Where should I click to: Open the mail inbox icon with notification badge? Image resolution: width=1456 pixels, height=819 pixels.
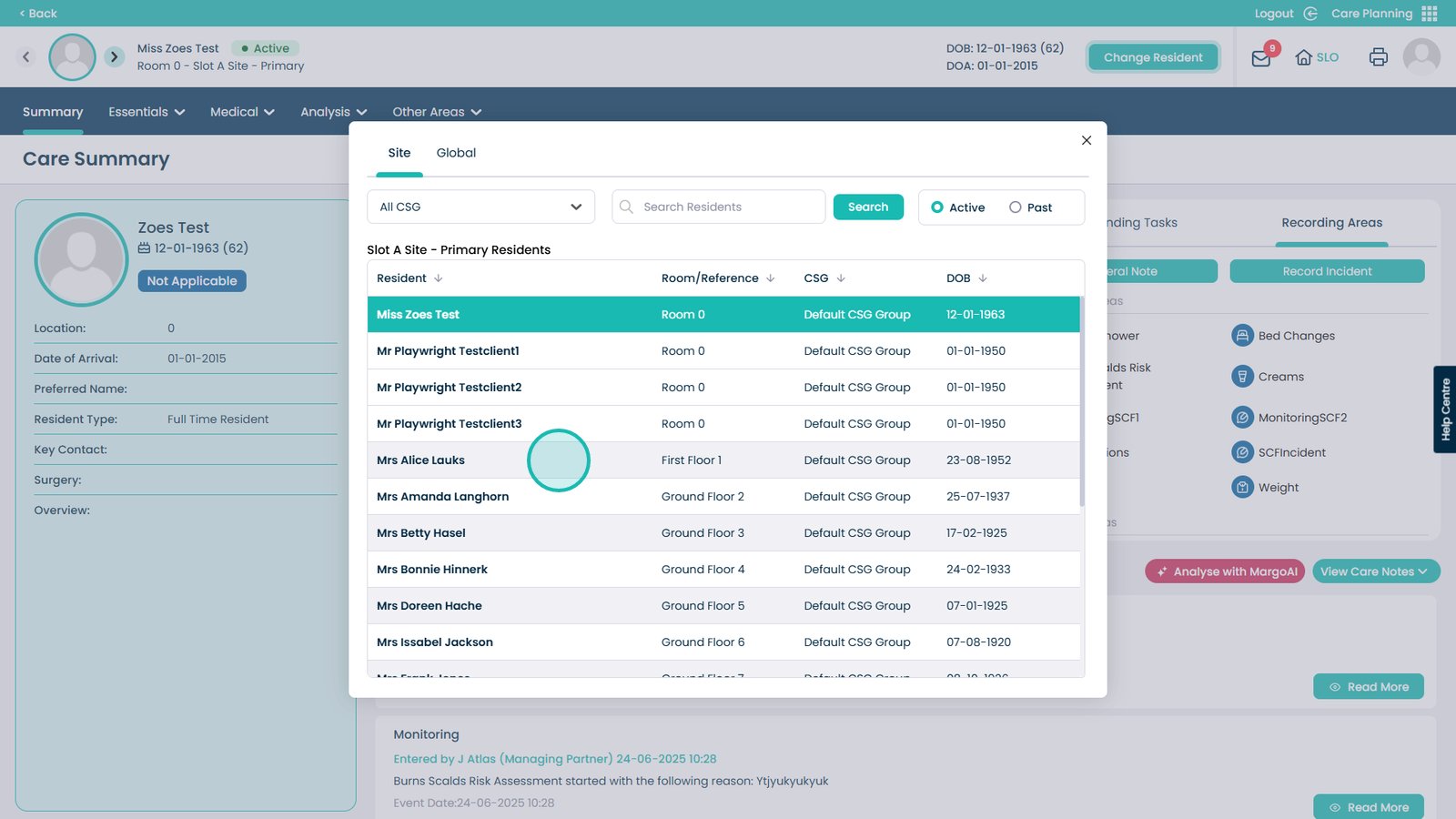pos(1261,58)
